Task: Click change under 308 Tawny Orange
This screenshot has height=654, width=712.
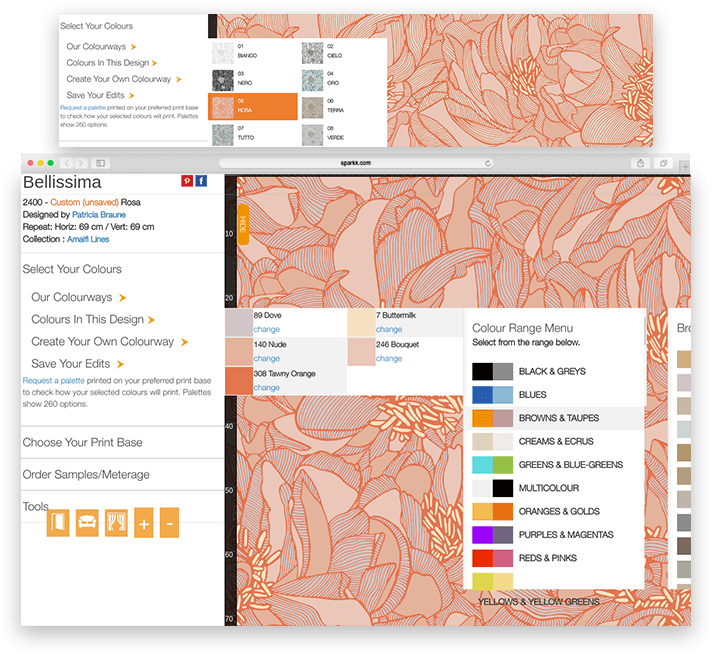Action: (266, 387)
